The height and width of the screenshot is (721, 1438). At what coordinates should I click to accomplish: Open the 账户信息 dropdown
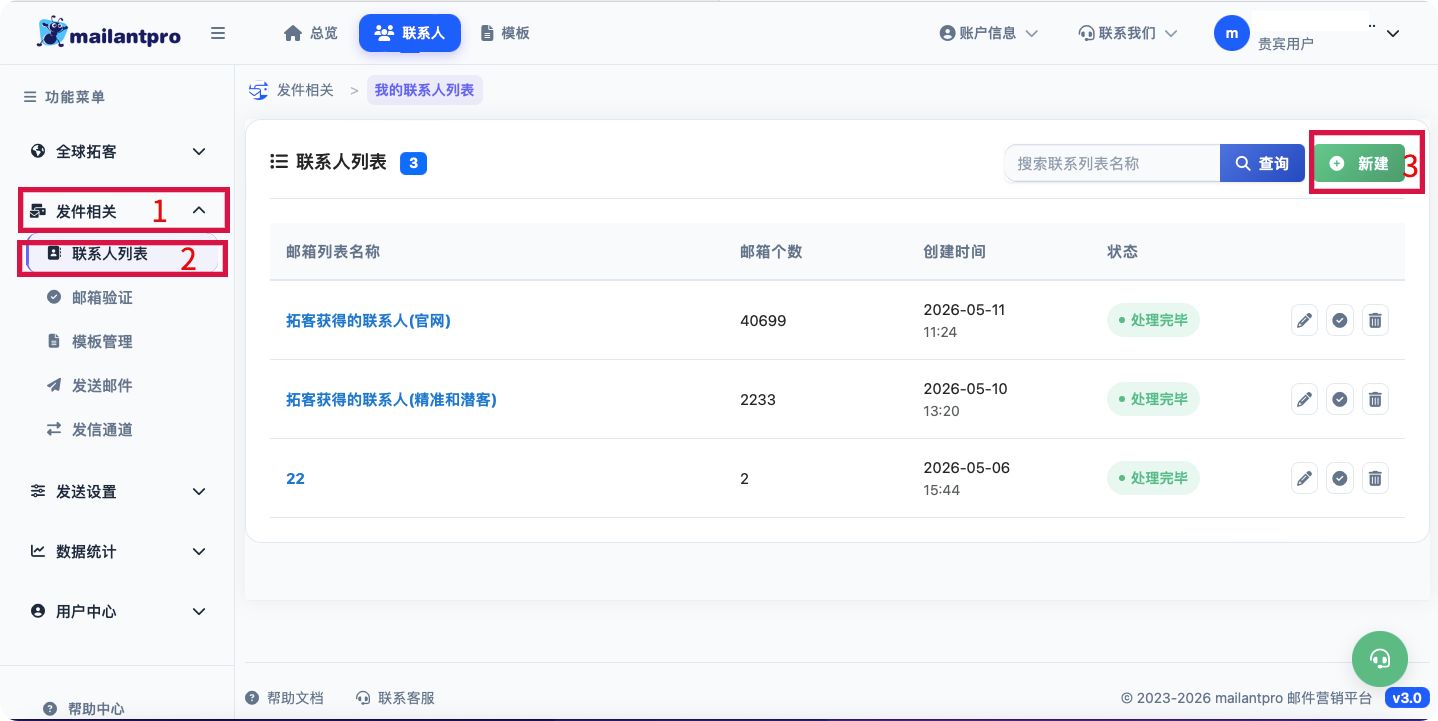point(988,33)
